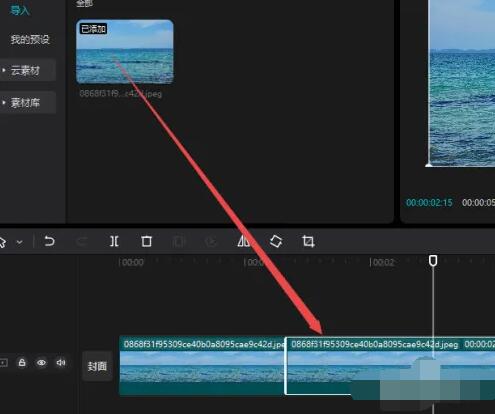Mute the track with the speaker icon
Viewport: 495px width, 414px height.
coord(61,362)
